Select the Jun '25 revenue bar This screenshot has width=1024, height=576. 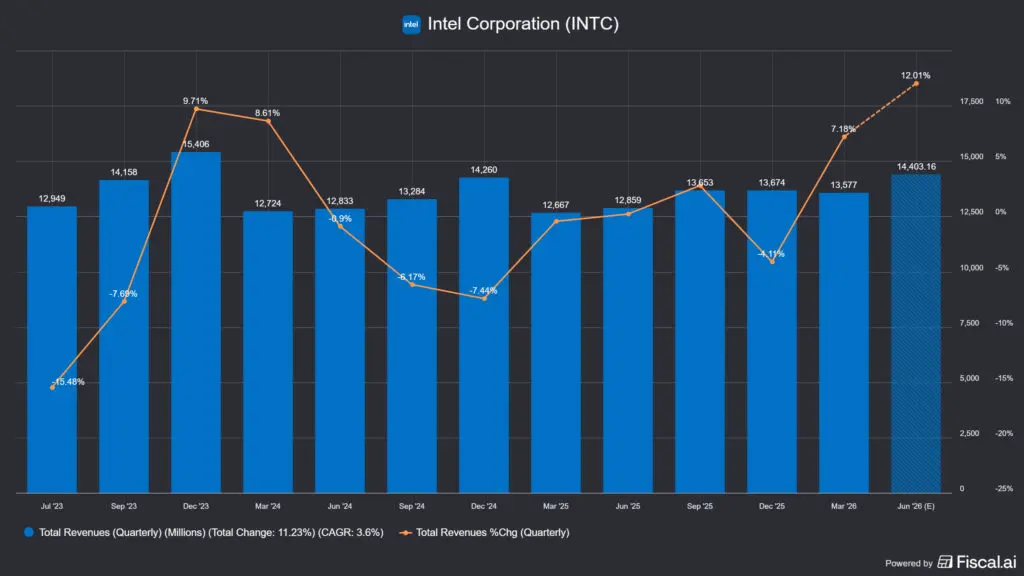point(628,351)
